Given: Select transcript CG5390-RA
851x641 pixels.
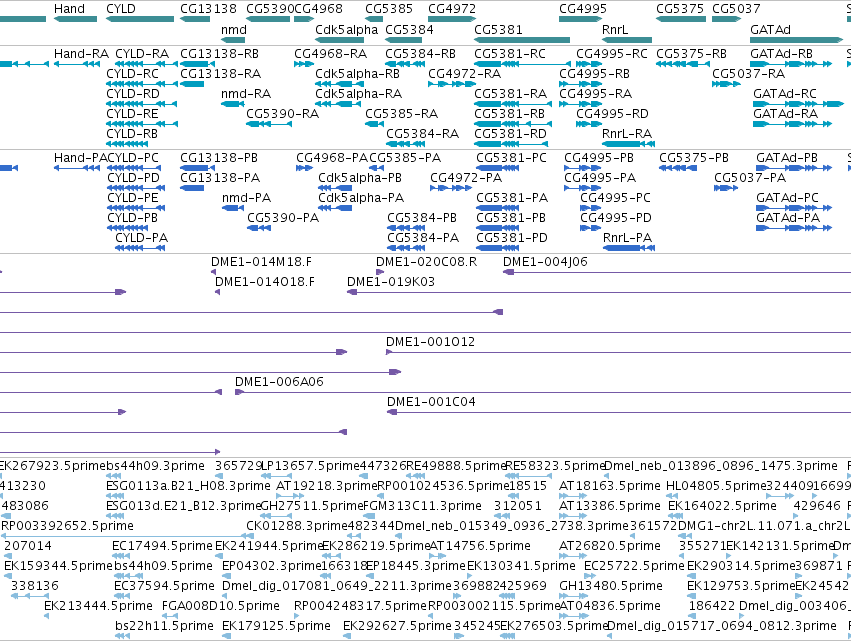Looking at the screenshot, I should [x=282, y=114].
